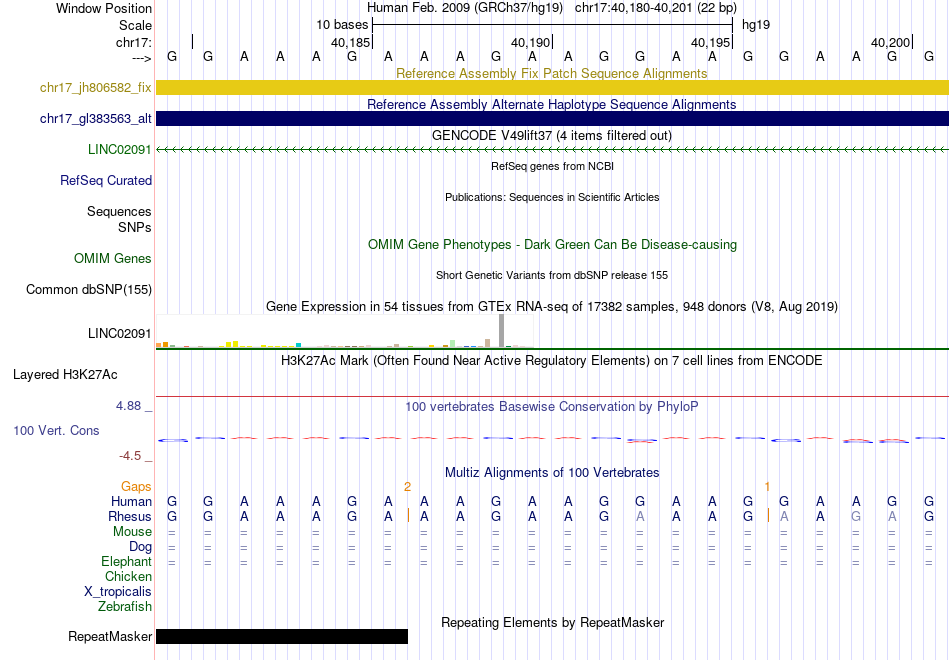Click the 10 bases scale bar label
The height and width of the screenshot is (660, 950).
[x=342, y=25]
